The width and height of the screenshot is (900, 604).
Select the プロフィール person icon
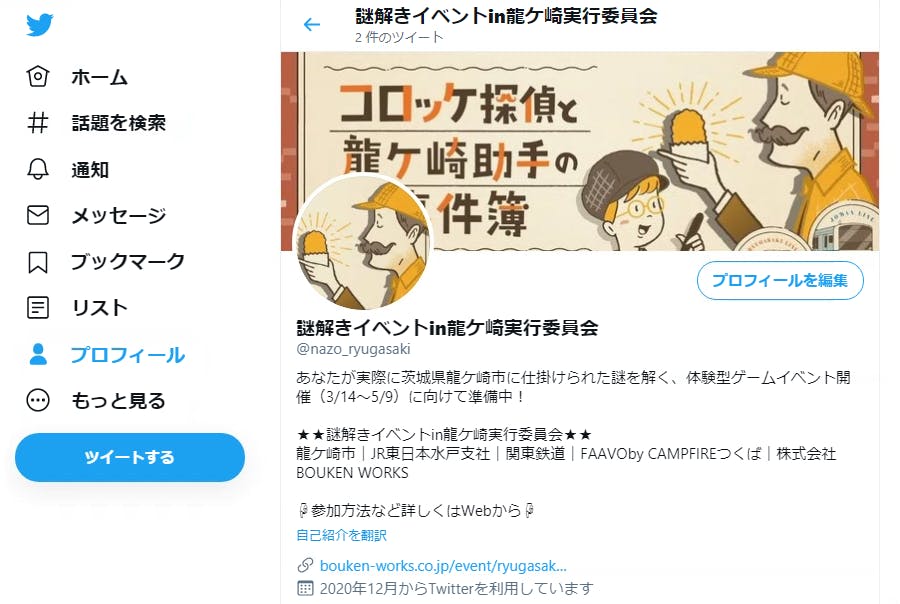38,354
